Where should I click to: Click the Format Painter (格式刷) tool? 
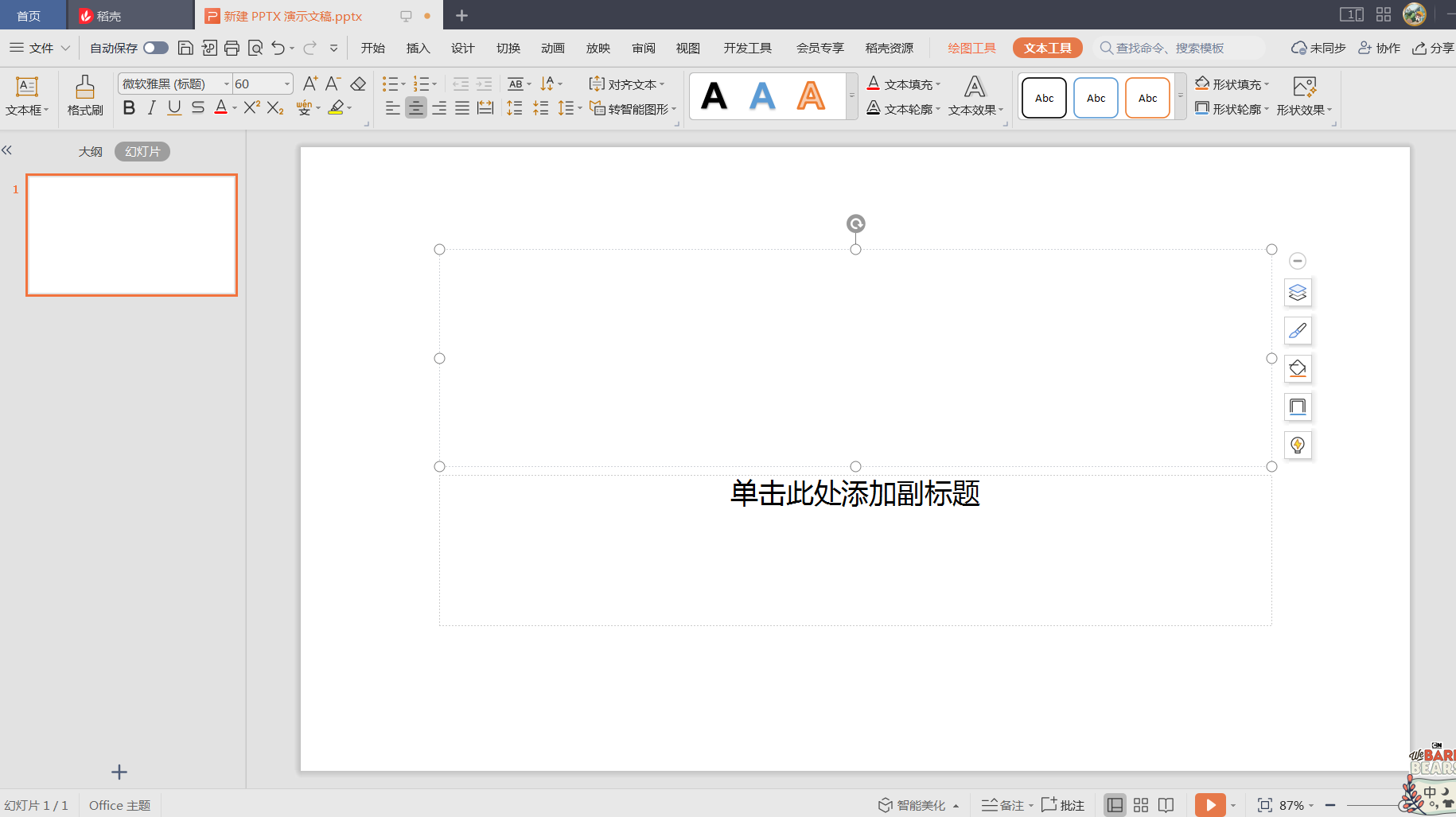85,95
